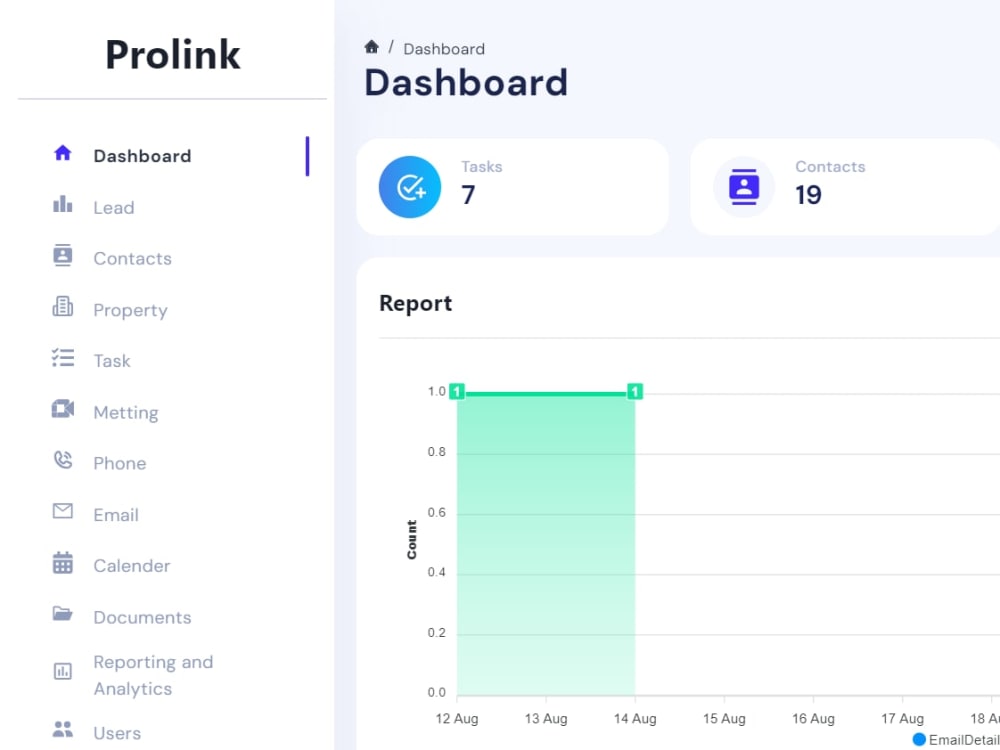Click the Dashboard home icon in sidebar
1000x750 pixels.
62,153
